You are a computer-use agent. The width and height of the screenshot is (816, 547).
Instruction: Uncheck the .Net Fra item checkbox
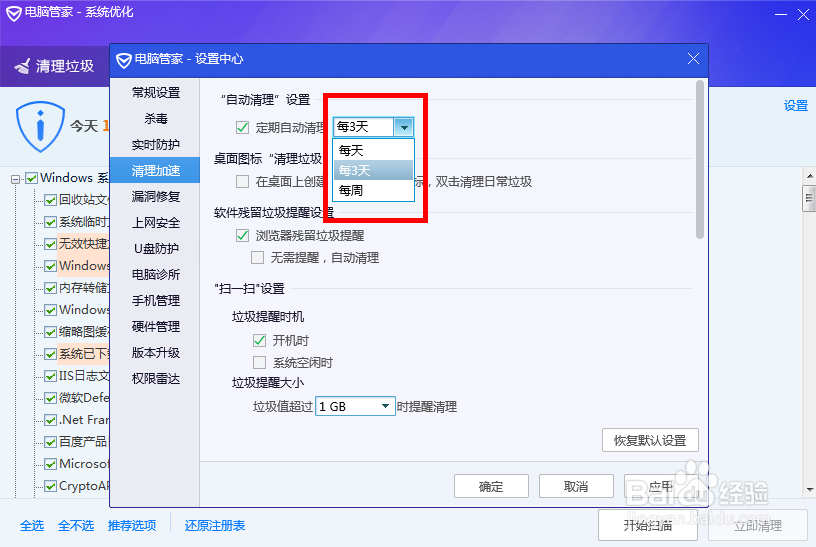click(x=50, y=420)
